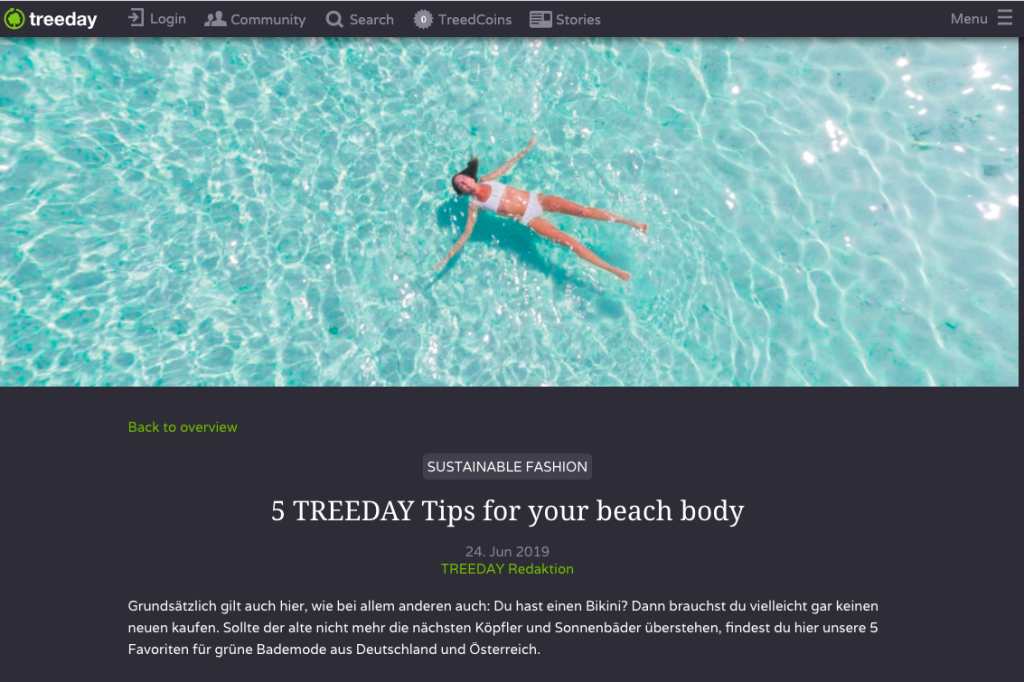Click the Stories newspaper icon

[x=540, y=20]
